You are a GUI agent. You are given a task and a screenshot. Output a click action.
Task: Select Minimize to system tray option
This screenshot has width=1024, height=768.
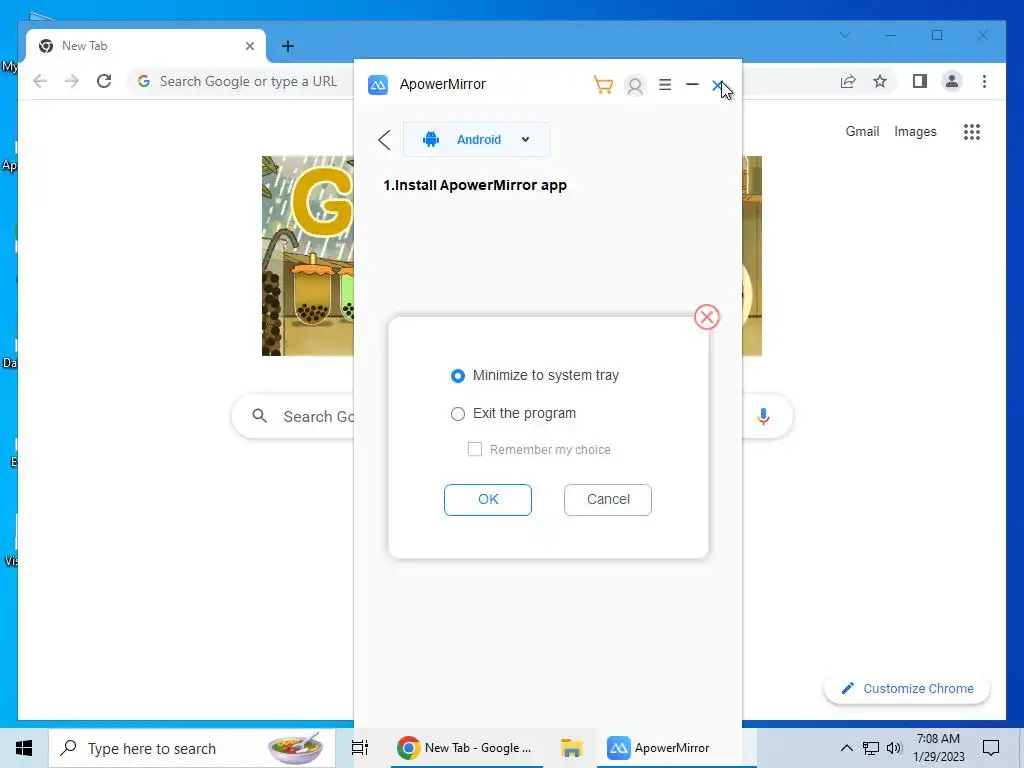(535, 376)
